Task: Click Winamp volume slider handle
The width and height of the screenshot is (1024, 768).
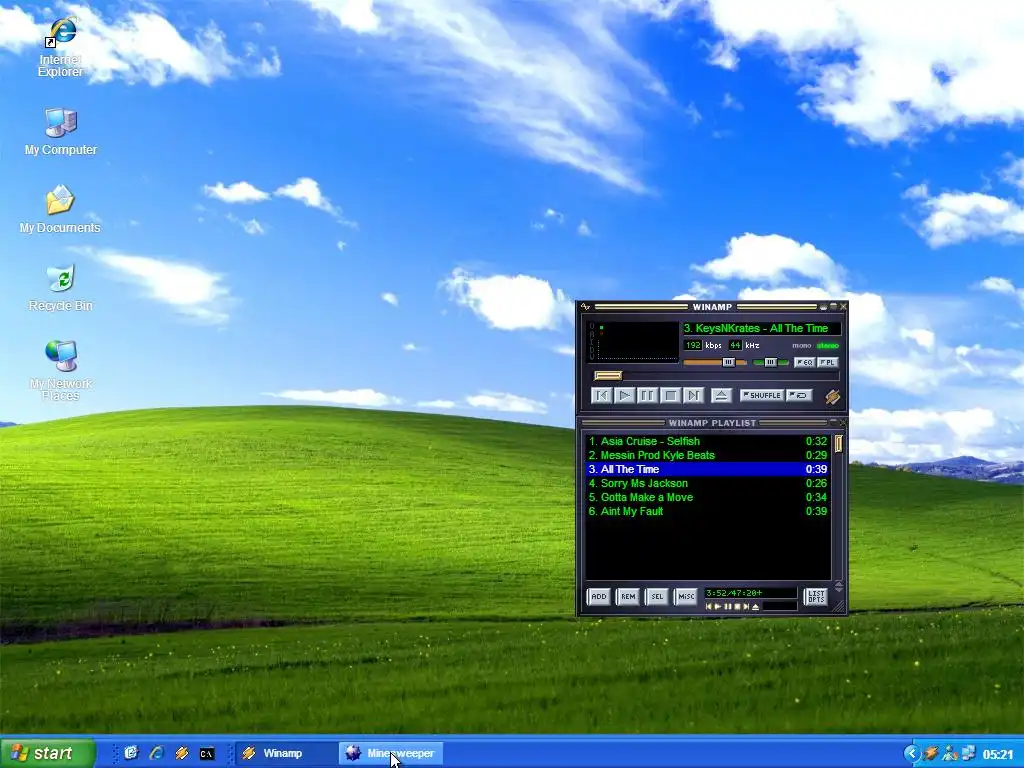Action: click(x=728, y=362)
